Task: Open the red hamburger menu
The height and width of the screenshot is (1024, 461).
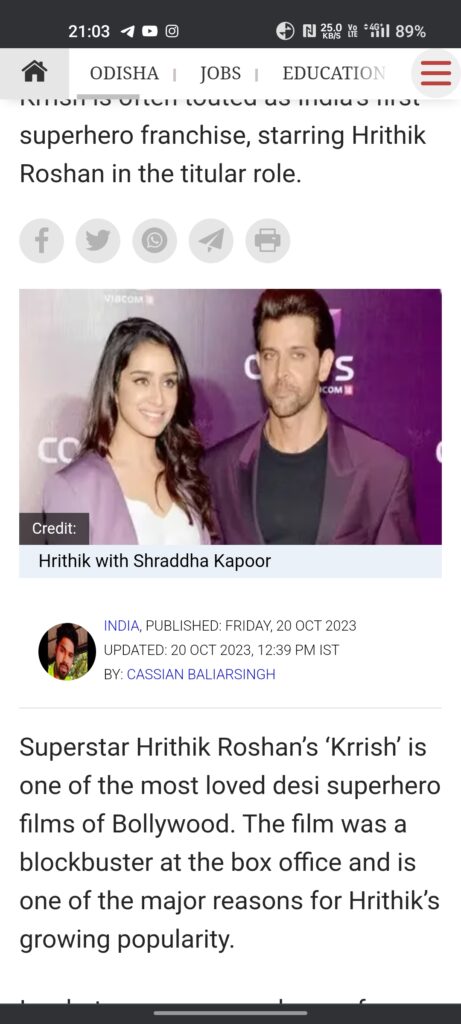Action: [x=436, y=72]
